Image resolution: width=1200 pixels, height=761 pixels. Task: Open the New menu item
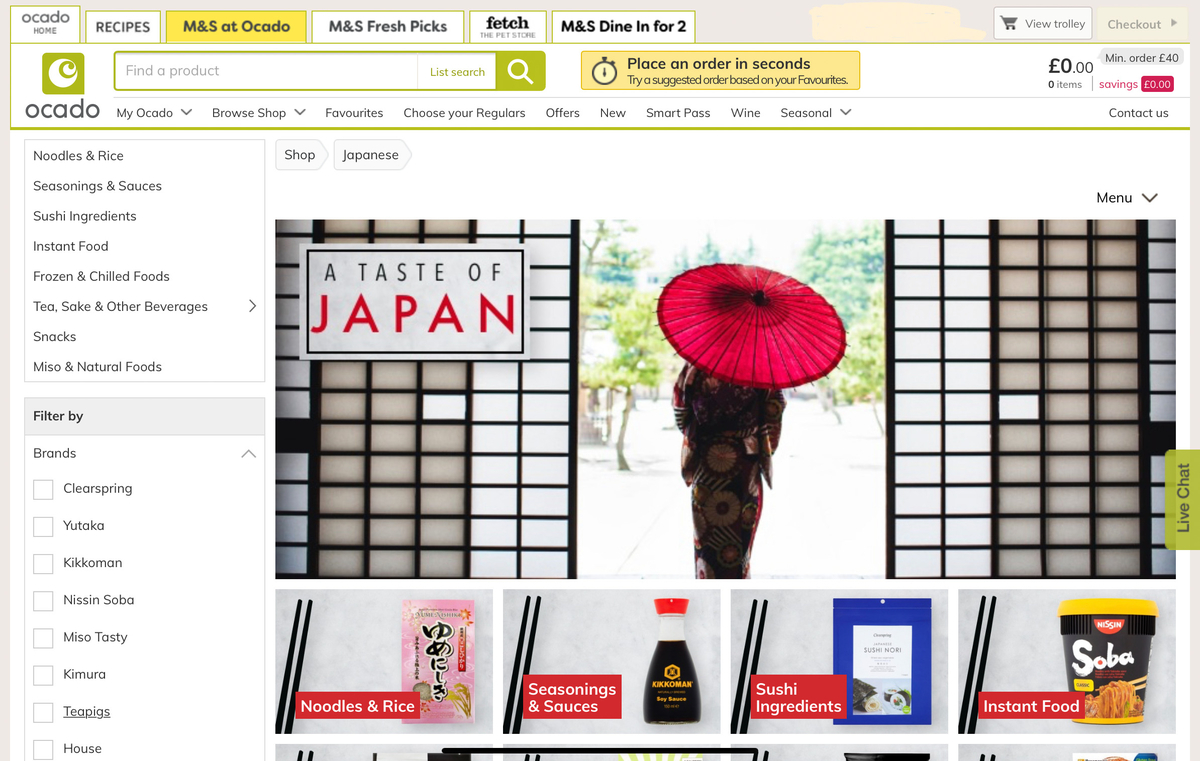tap(613, 113)
